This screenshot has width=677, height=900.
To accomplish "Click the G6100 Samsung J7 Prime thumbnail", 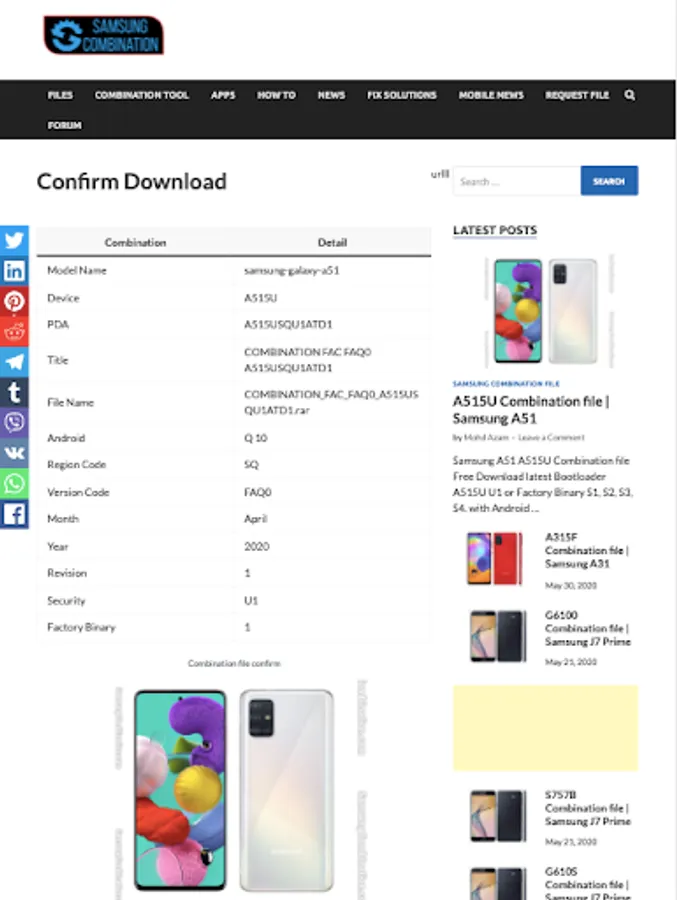I will point(497,637).
